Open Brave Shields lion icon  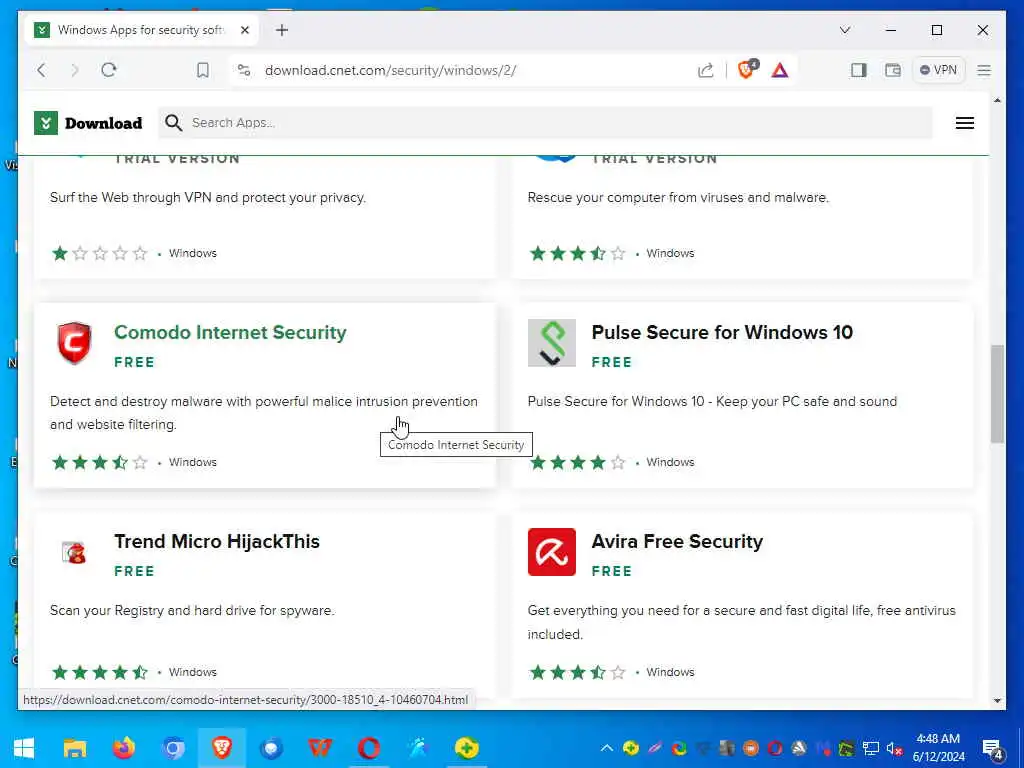point(746,69)
